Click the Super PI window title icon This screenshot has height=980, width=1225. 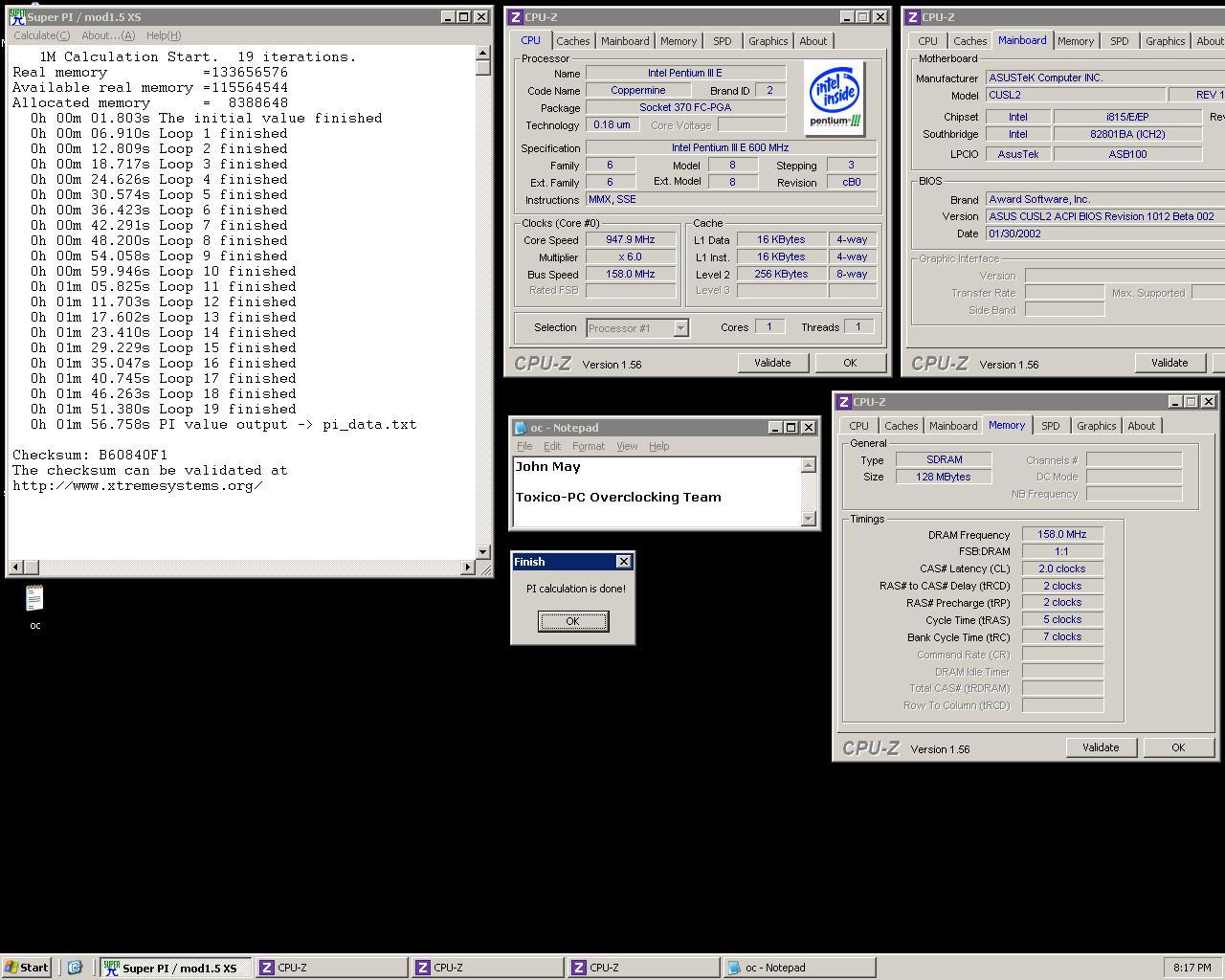pos(17,17)
